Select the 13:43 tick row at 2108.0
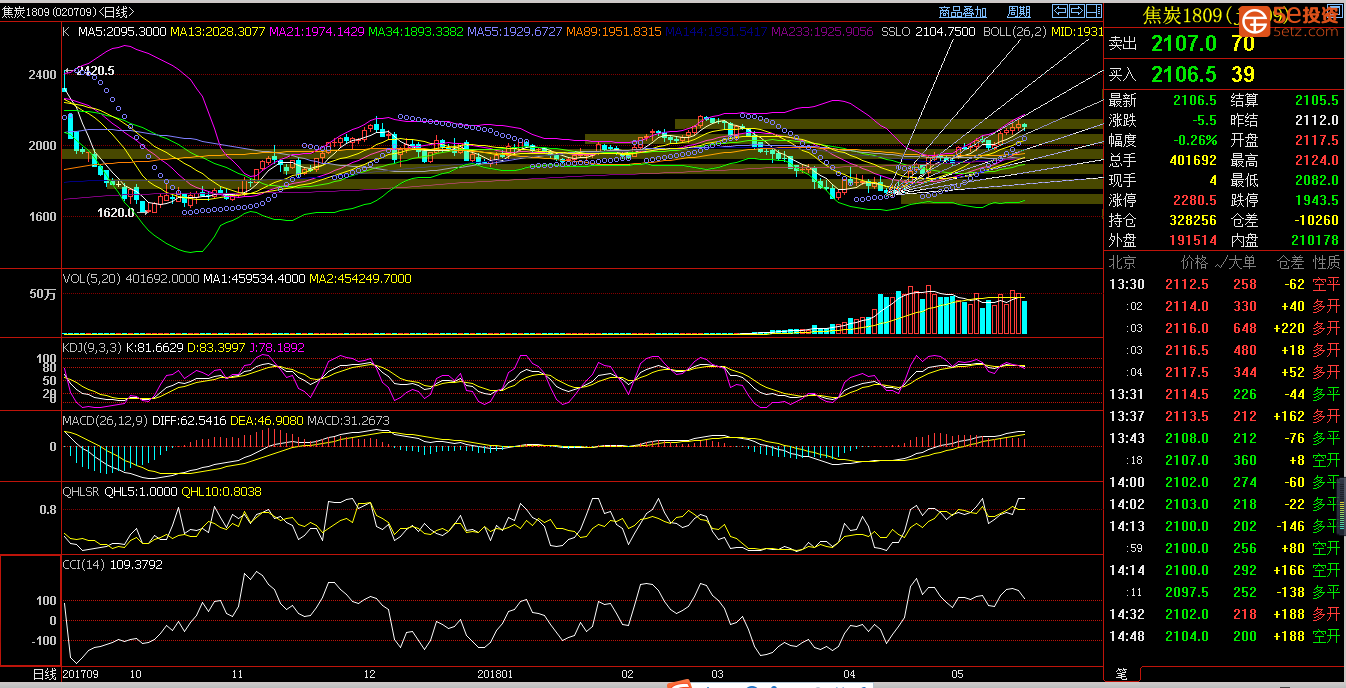The image size is (1346, 688). pos(1224,438)
